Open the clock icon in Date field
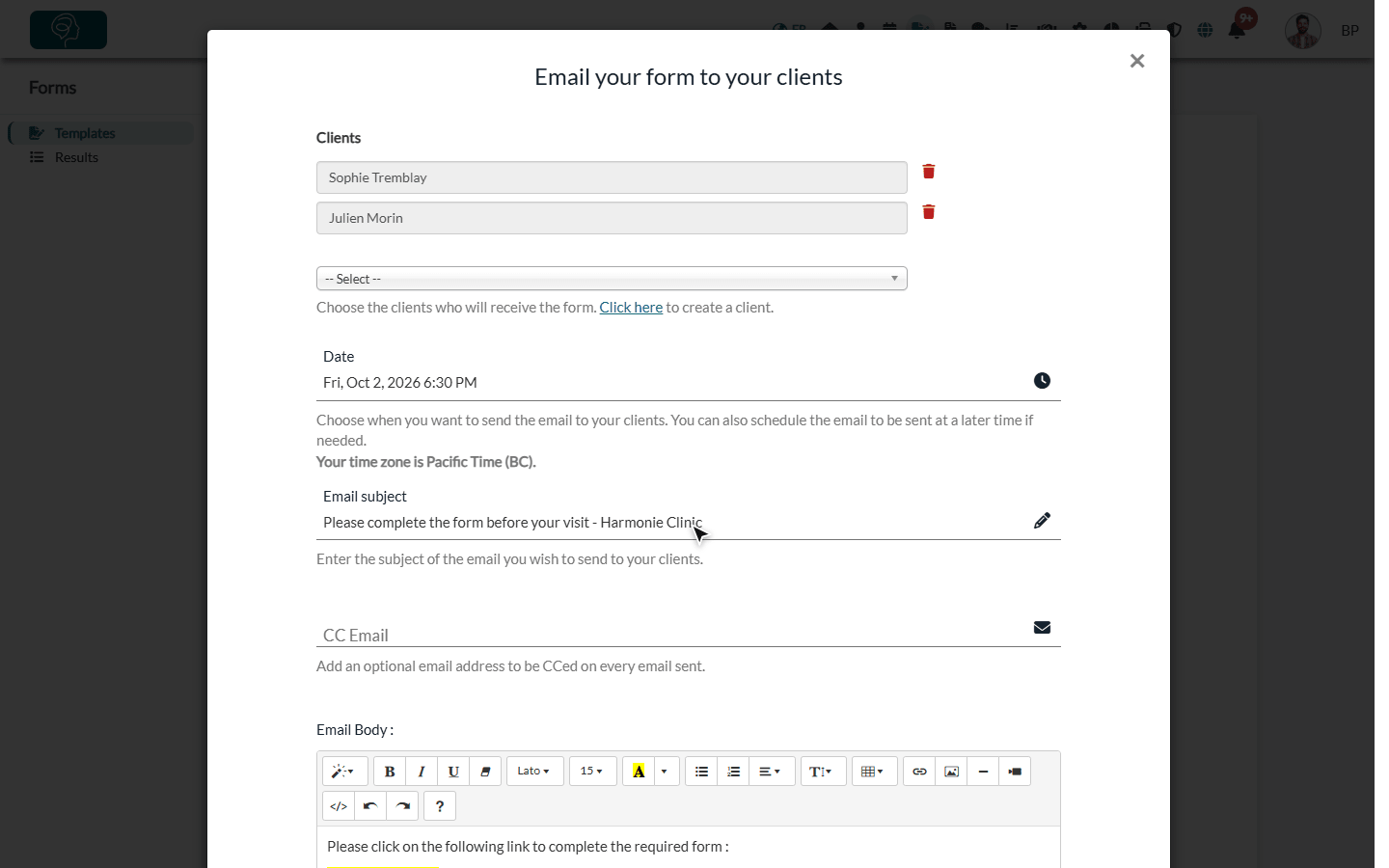The height and width of the screenshot is (868, 1389). (1042, 381)
